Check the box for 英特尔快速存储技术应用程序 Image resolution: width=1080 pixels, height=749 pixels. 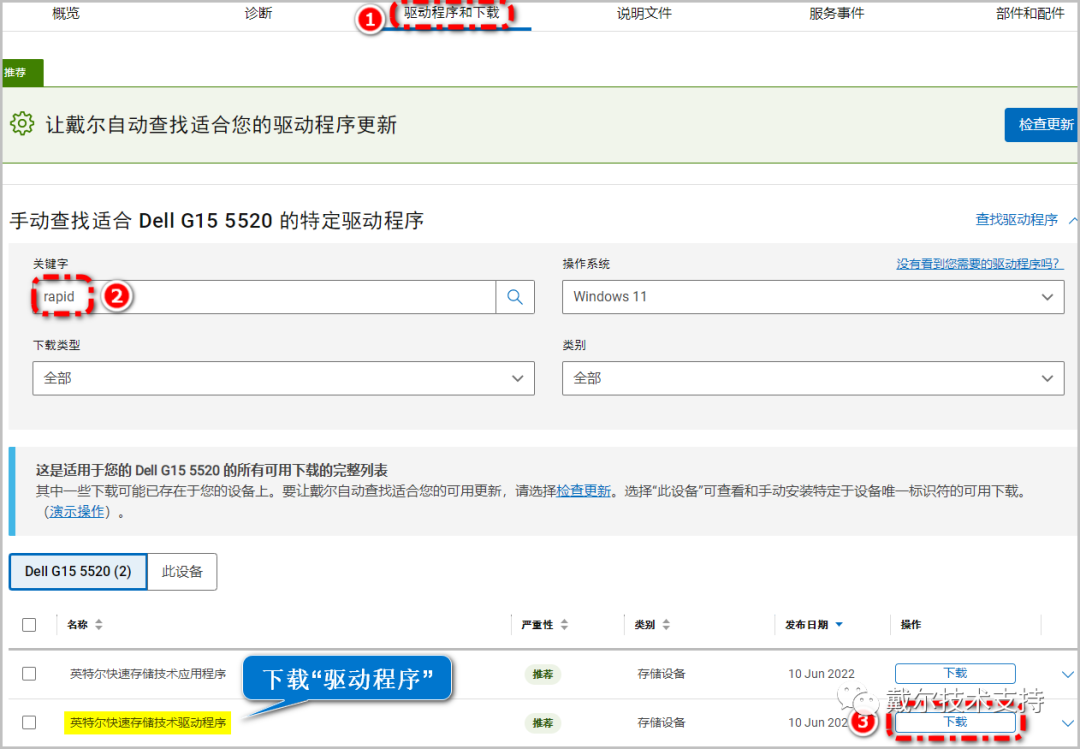click(x=29, y=674)
